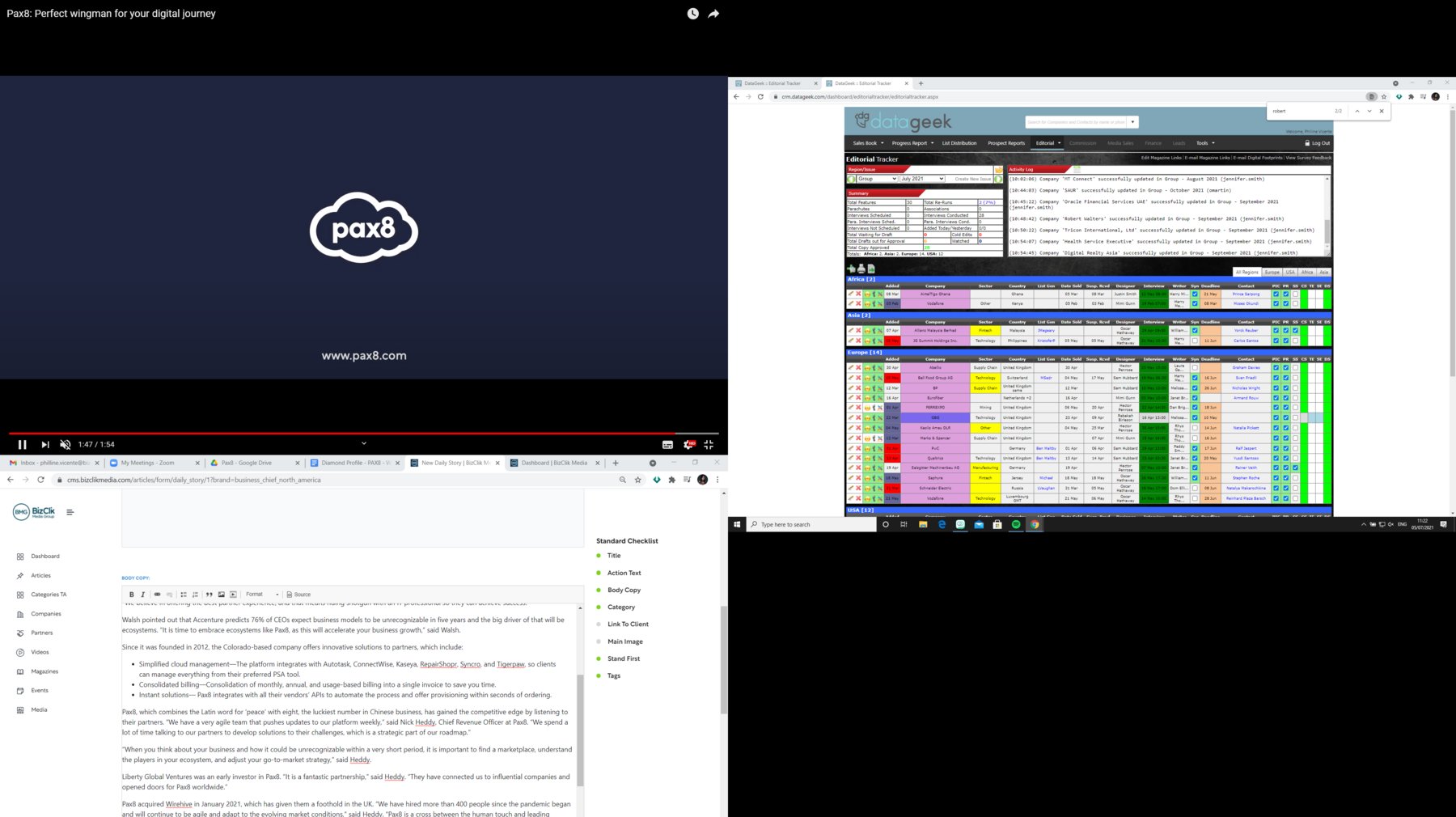The image size is (1456, 817).
Task: Click the print icon in Editorial Tracker
Action: [861, 269]
